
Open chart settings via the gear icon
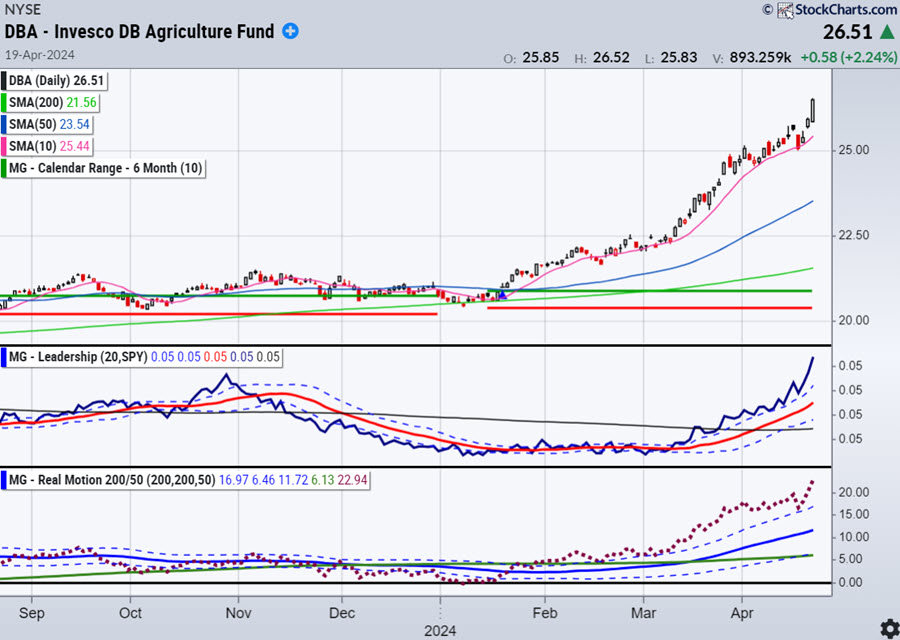tap(886, 627)
